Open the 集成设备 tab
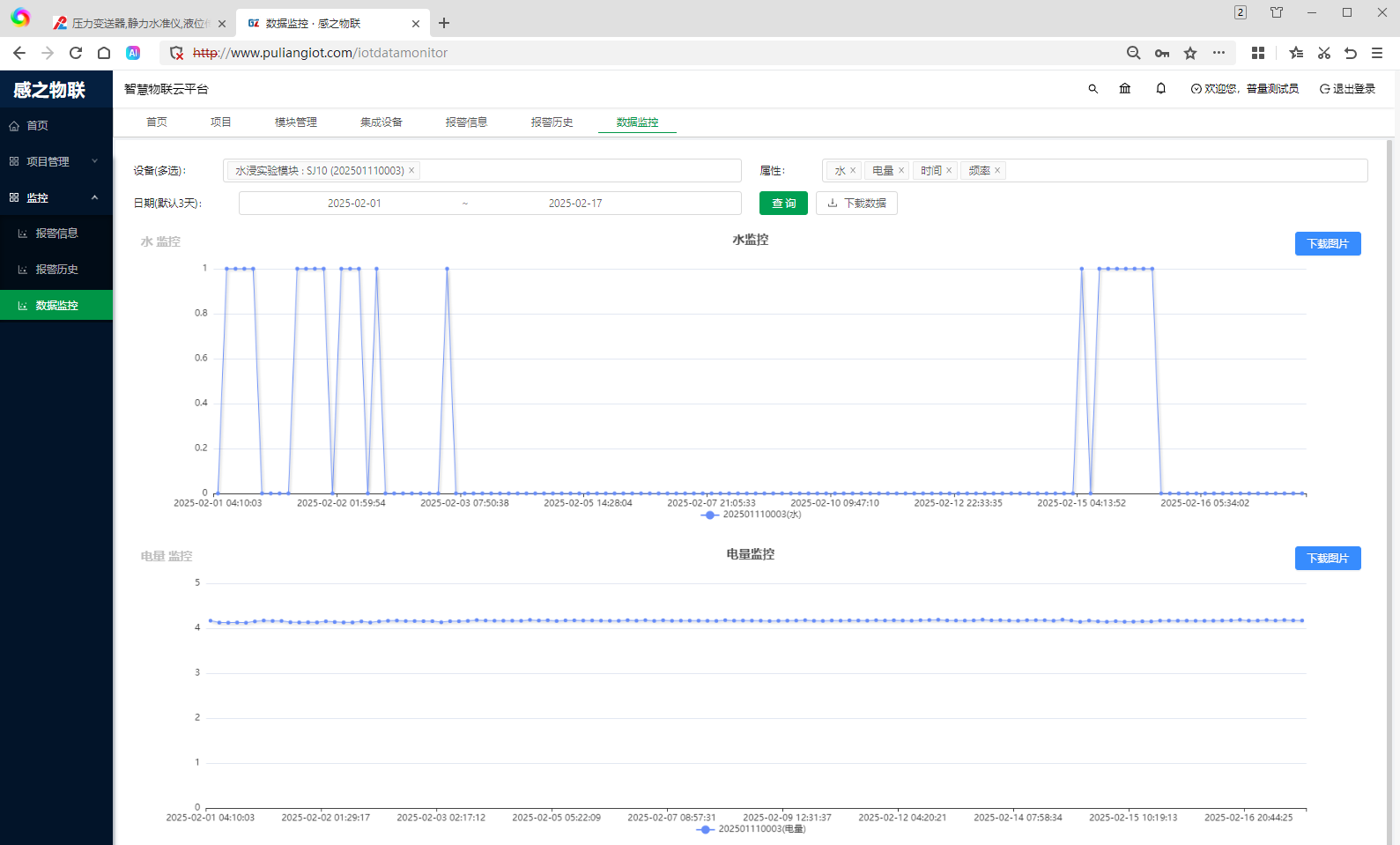The height and width of the screenshot is (845, 1400). 381,122
